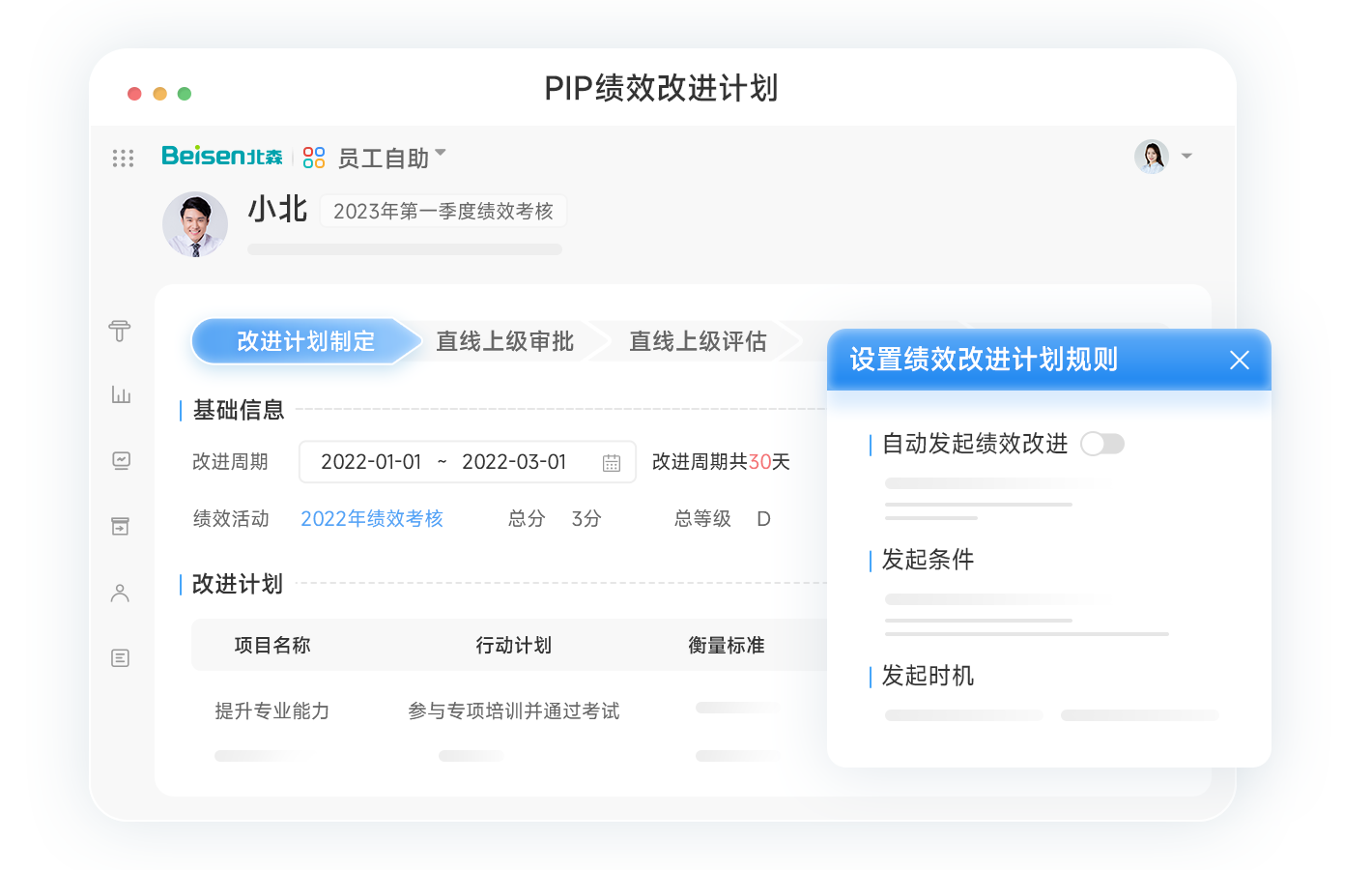The height and width of the screenshot is (870, 1372).
Task: Open the nine-dot app launcher grid
Action: pyautogui.click(x=123, y=158)
